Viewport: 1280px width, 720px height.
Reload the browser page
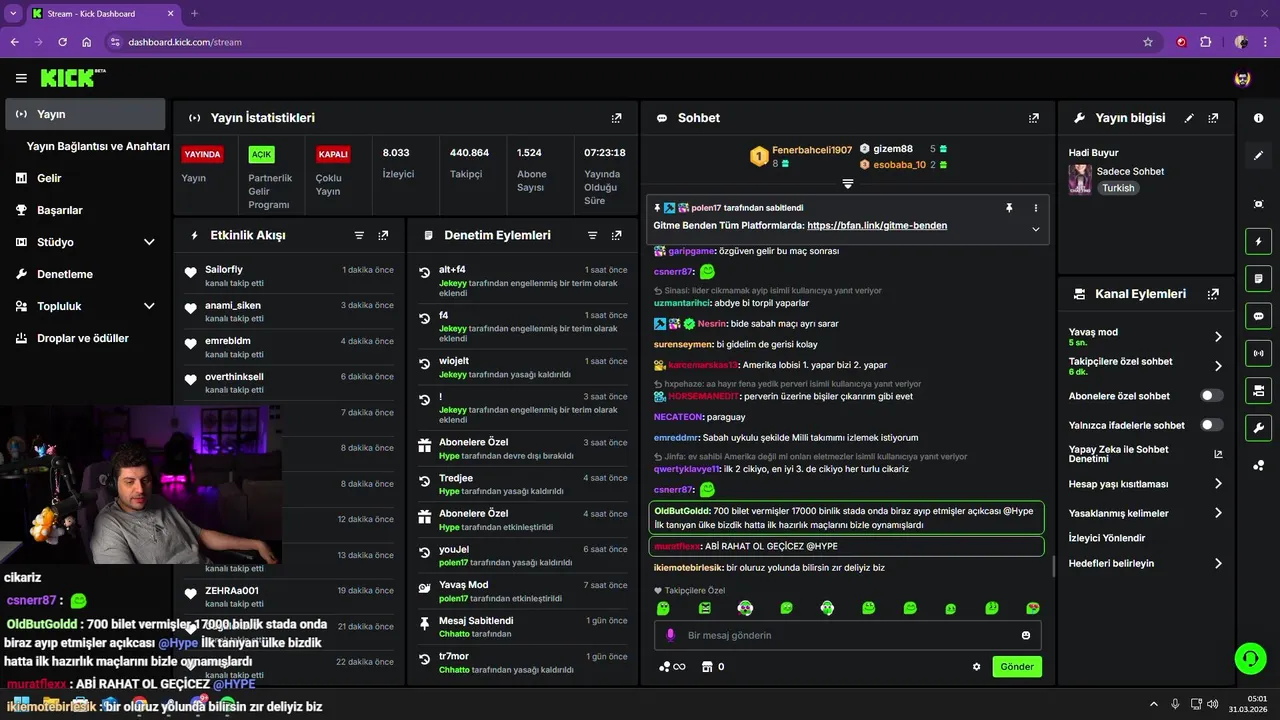(62, 42)
